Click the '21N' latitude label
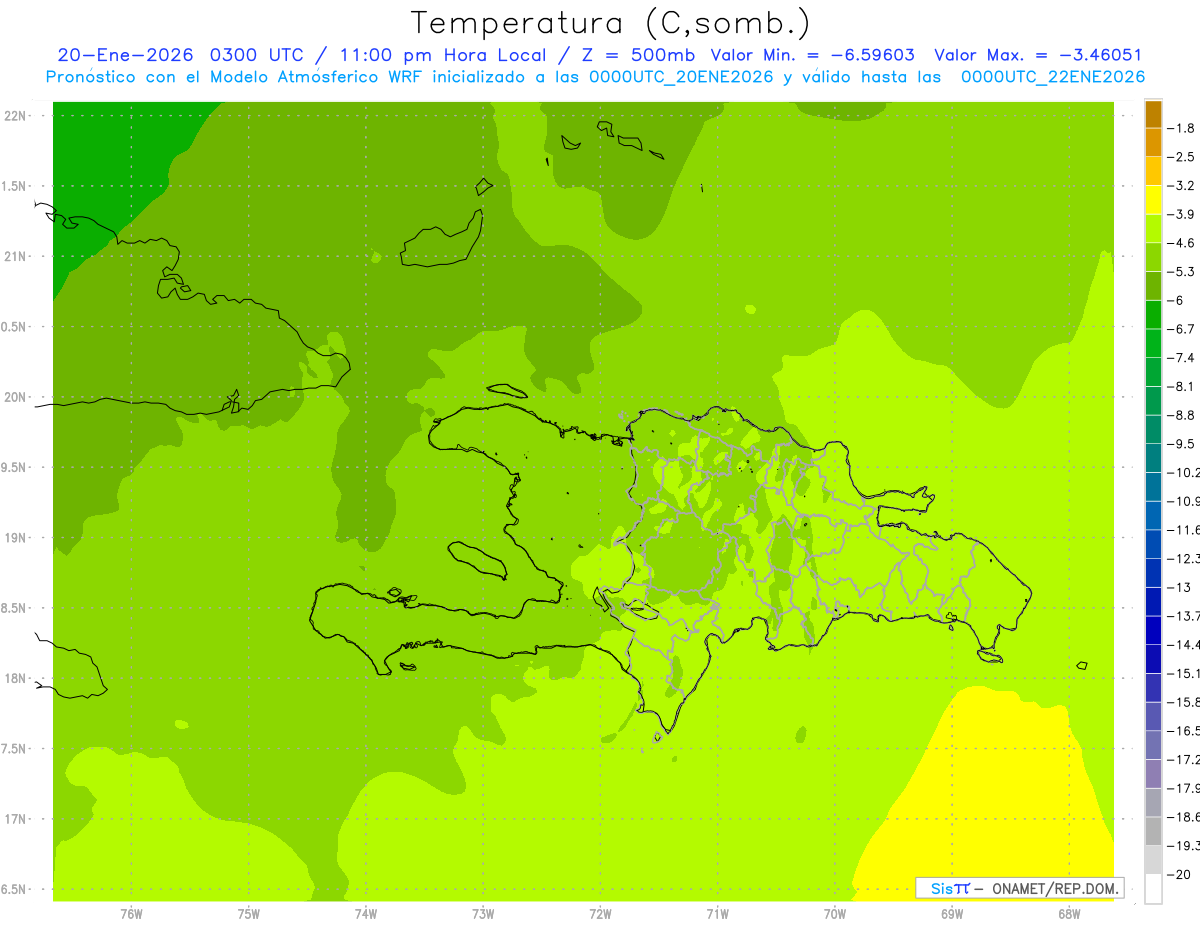 tap(15, 256)
